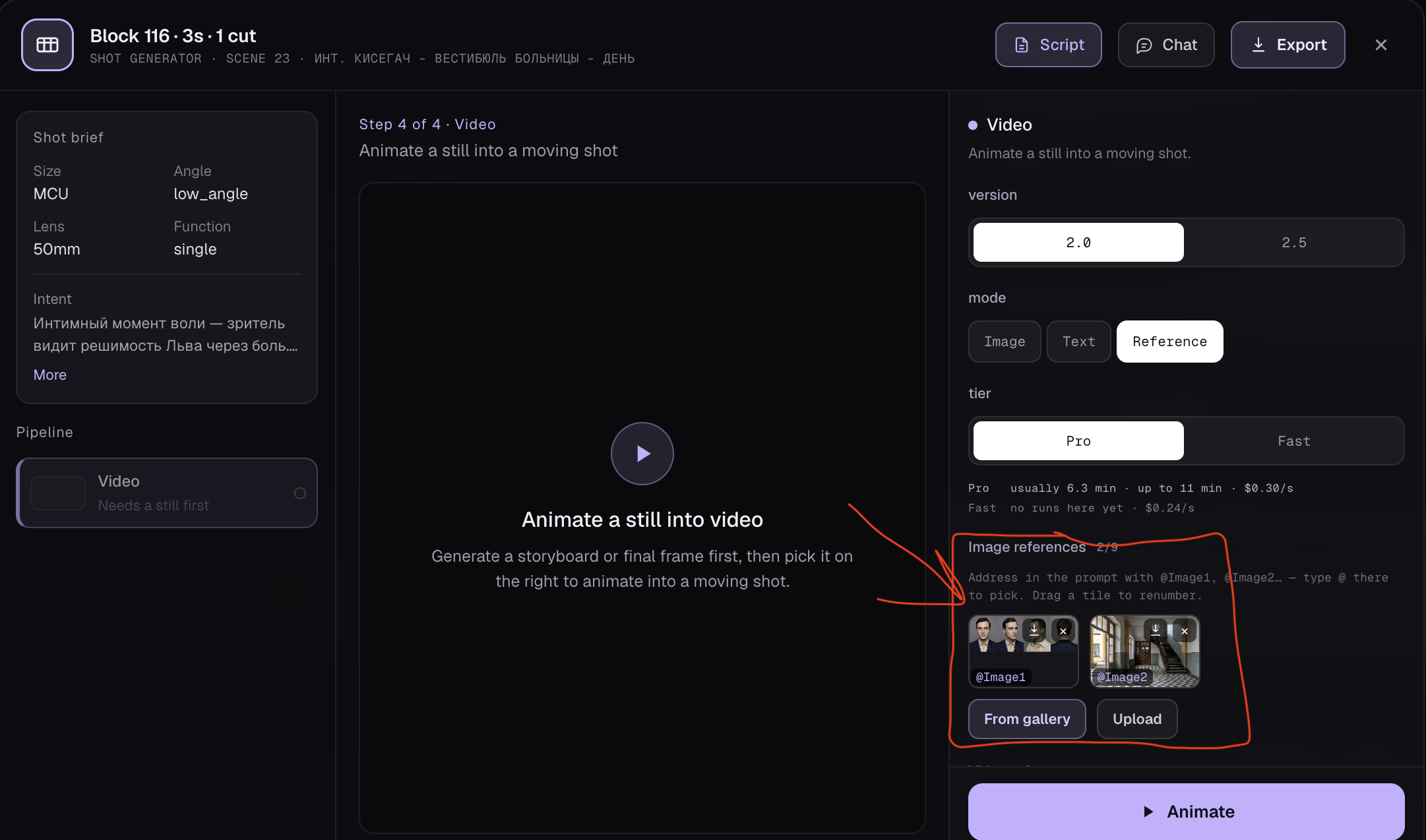Download the @Image1 reference tile
This screenshot has width=1426, height=840.
coord(1034,630)
